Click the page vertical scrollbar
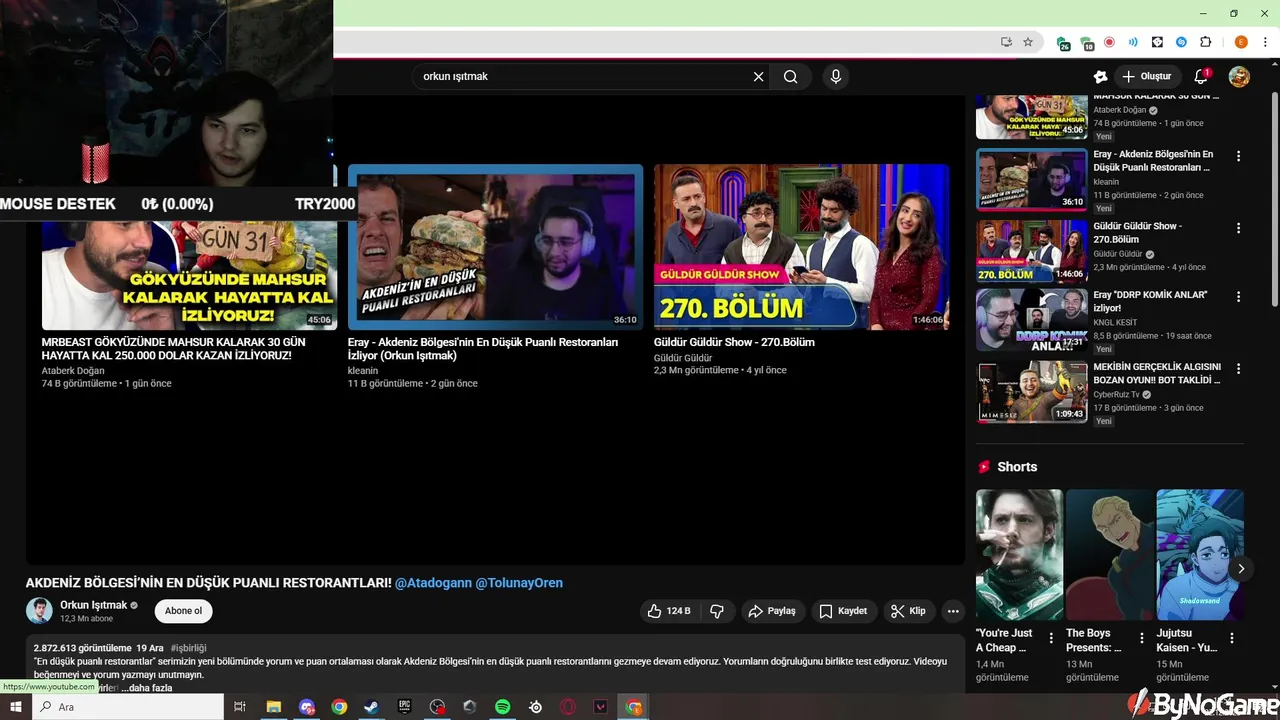Viewport: 1280px width, 720px height. pyautogui.click(x=1274, y=200)
